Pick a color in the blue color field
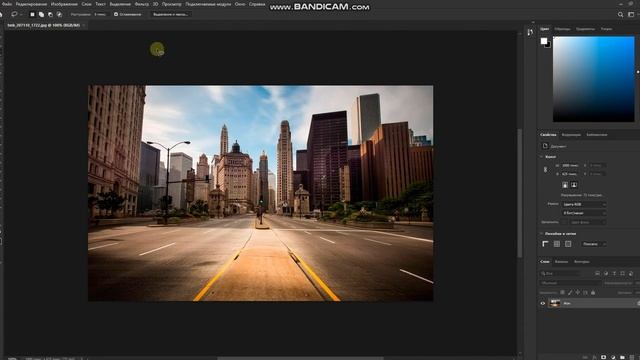The width and height of the screenshot is (640, 360). click(593, 79)
